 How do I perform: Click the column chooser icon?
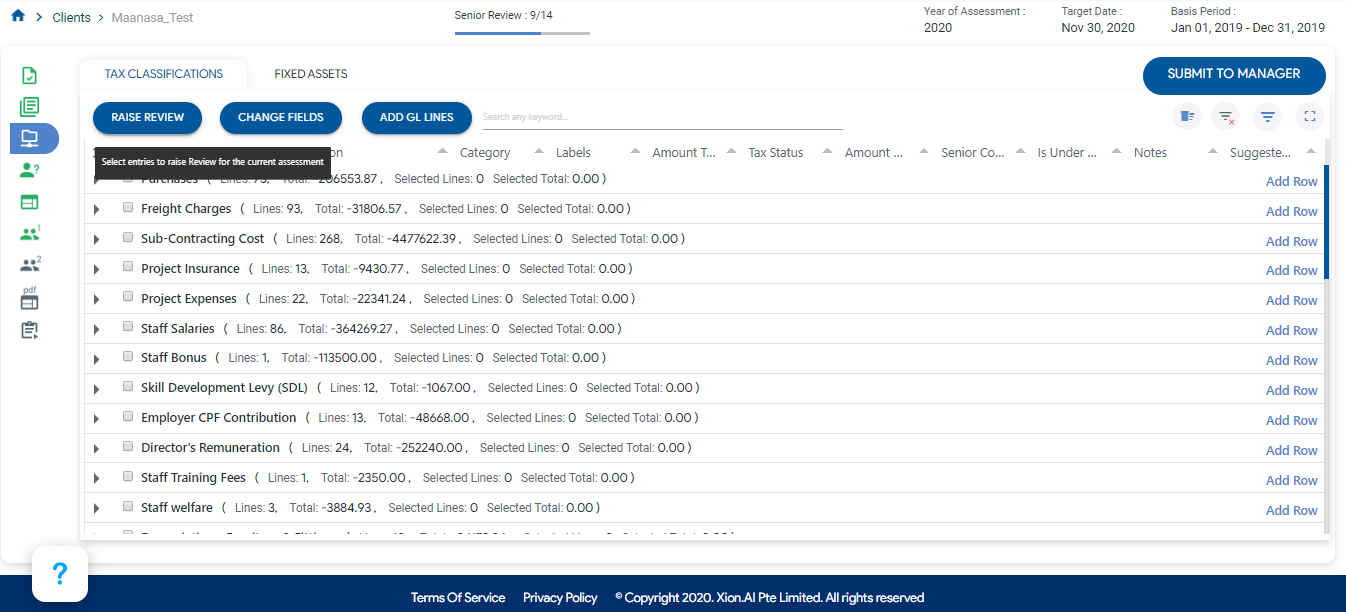point(1187,117)
